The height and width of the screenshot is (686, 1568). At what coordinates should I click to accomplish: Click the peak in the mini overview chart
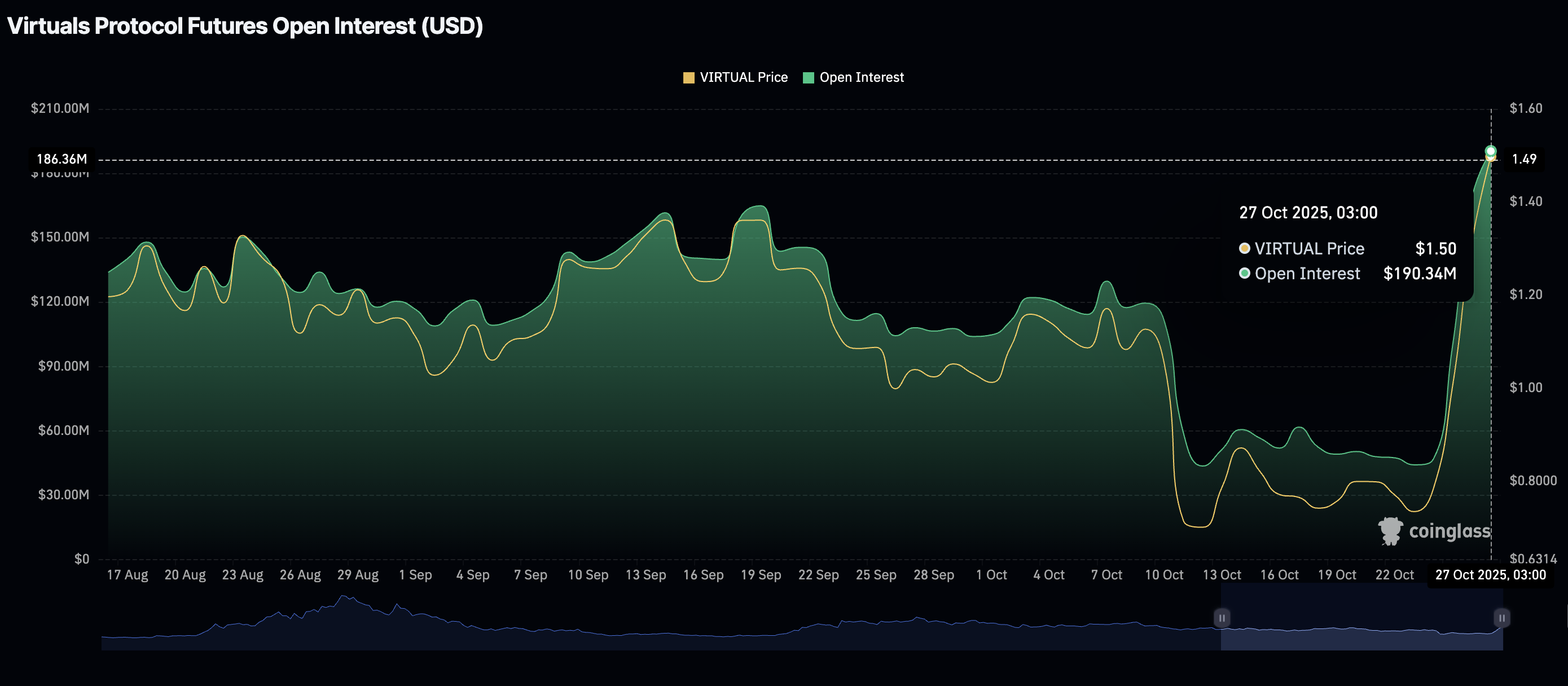[343, 597]
